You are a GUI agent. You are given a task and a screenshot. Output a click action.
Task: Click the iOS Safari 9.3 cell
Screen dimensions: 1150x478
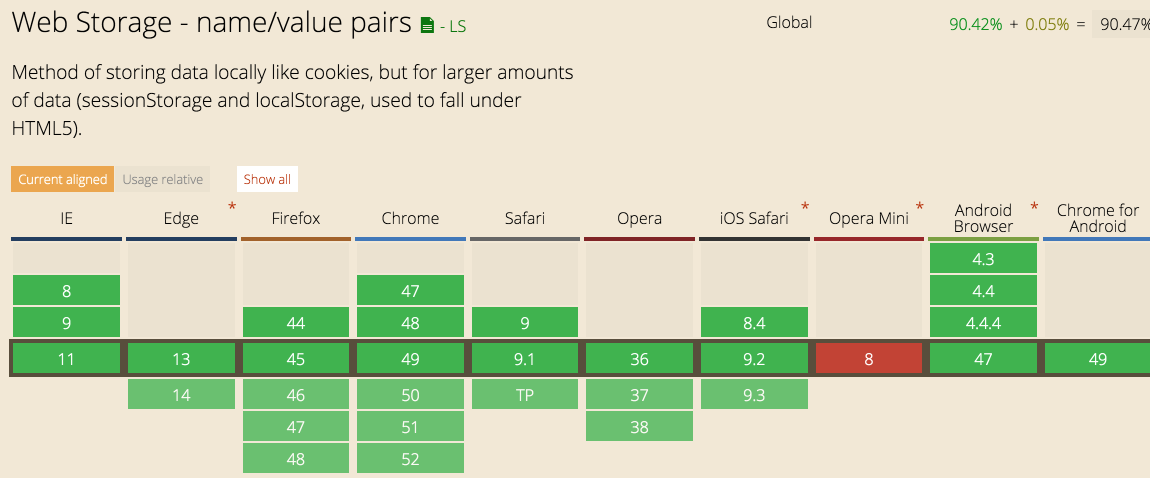click(754, 394)
